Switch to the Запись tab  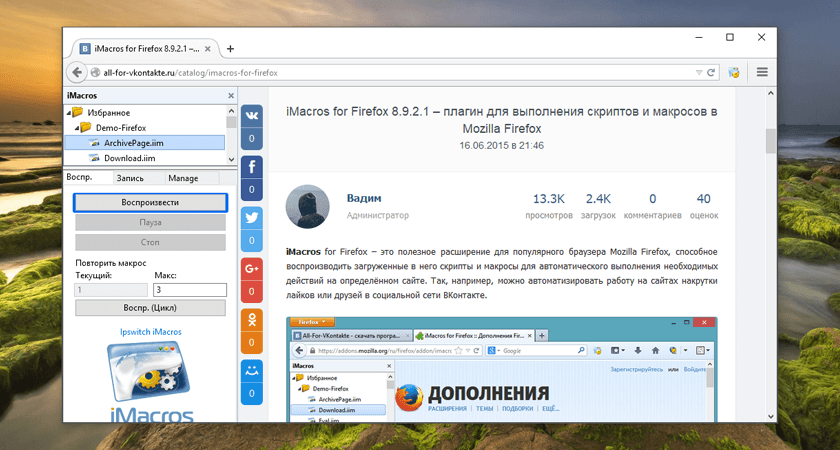(138, 178)
